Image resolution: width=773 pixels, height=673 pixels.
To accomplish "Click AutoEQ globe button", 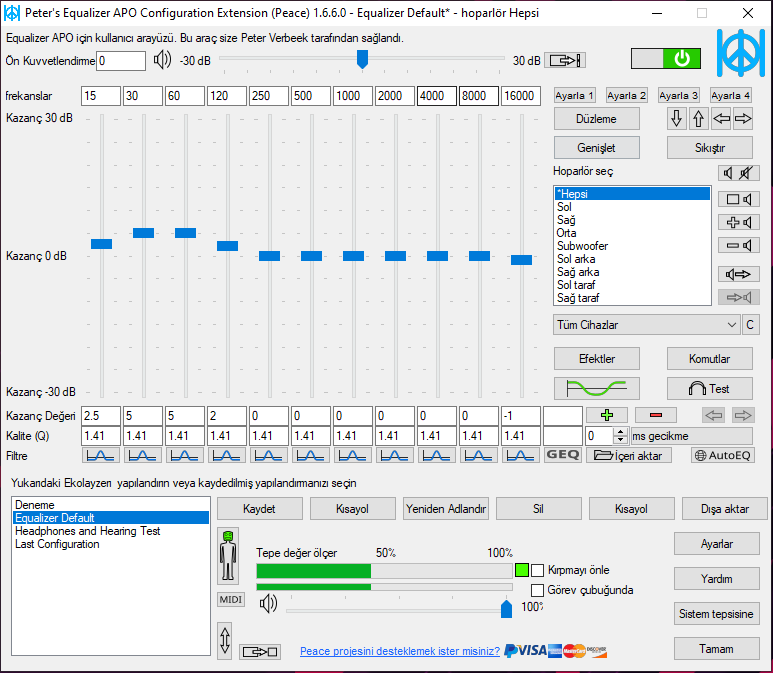I will click(x=723, y=456).
